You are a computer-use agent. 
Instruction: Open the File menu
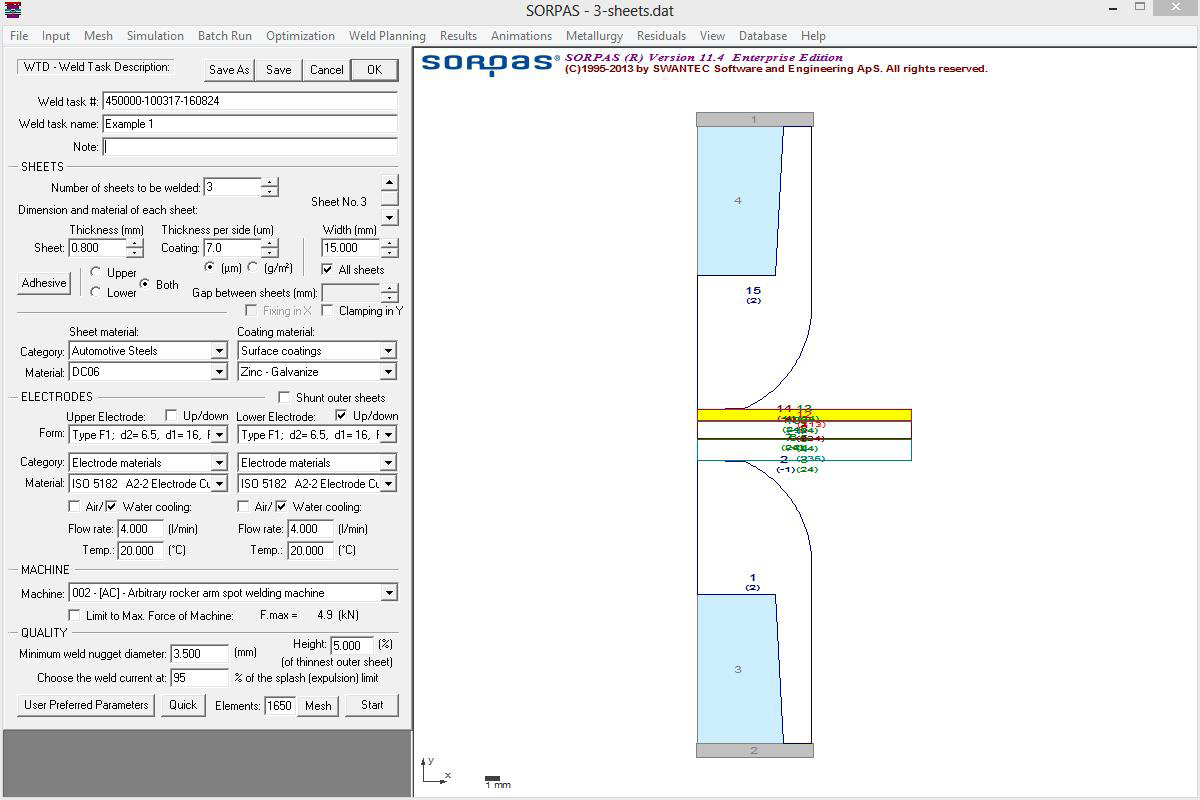19,36
